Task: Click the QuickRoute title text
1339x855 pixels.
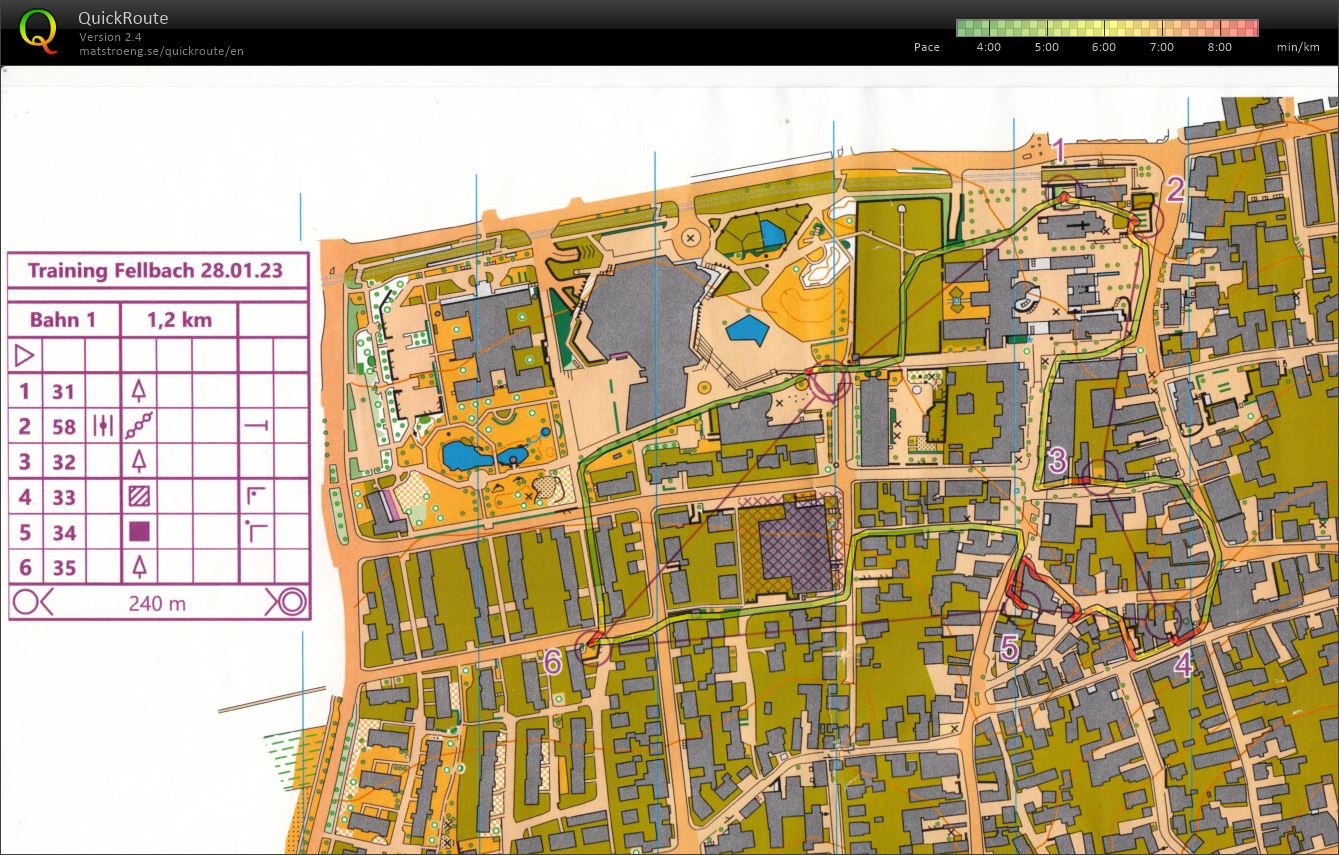Action: point(123,18)
